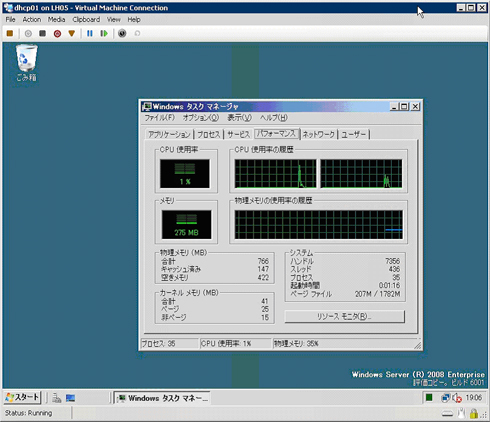This screenshot has width=490, height=422.
Task: Click the ページ ファイル value 207M / 1782M
Action: coord(377,294)
